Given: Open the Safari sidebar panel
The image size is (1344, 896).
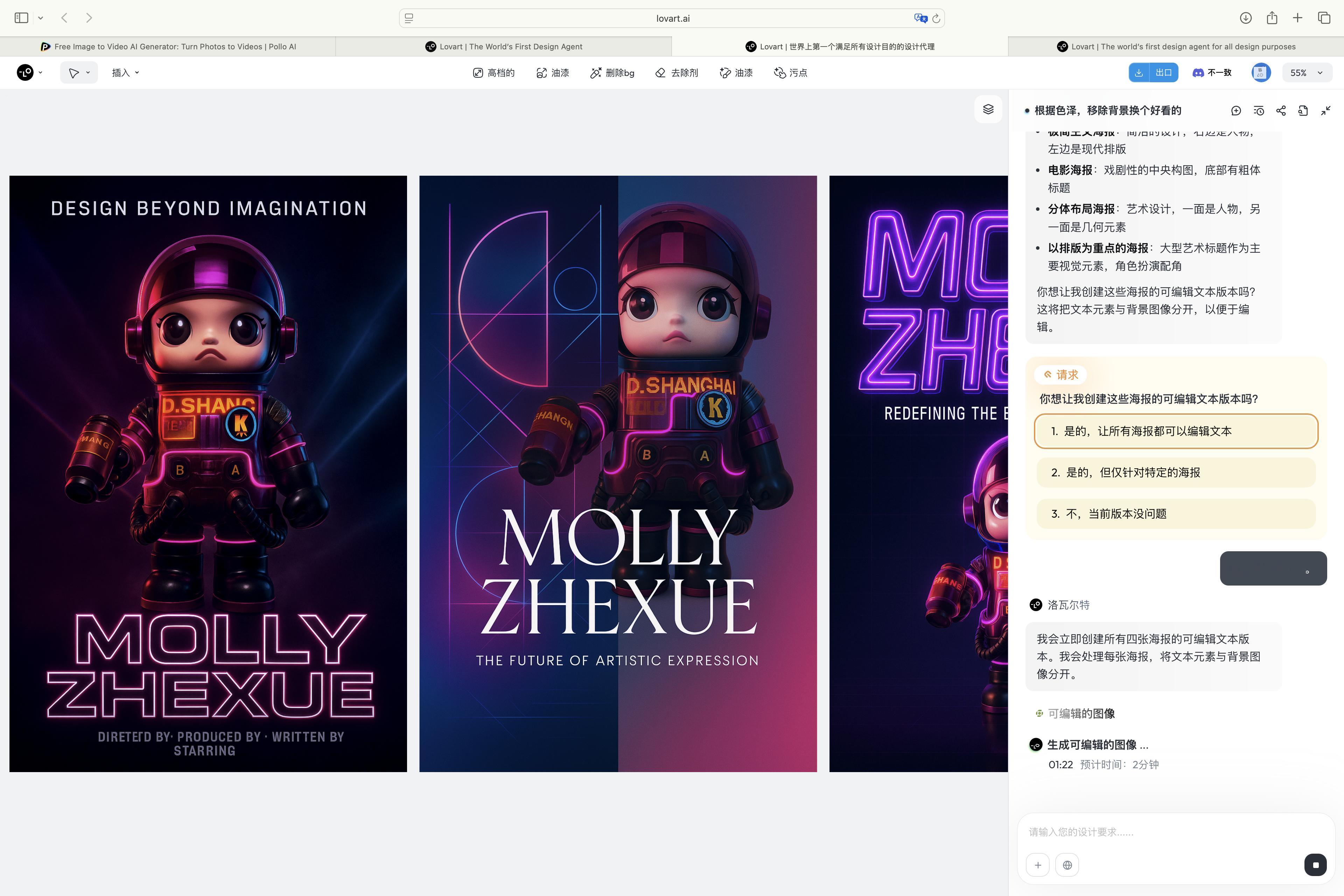Looking at the screenshot, I should click(21, 18).
